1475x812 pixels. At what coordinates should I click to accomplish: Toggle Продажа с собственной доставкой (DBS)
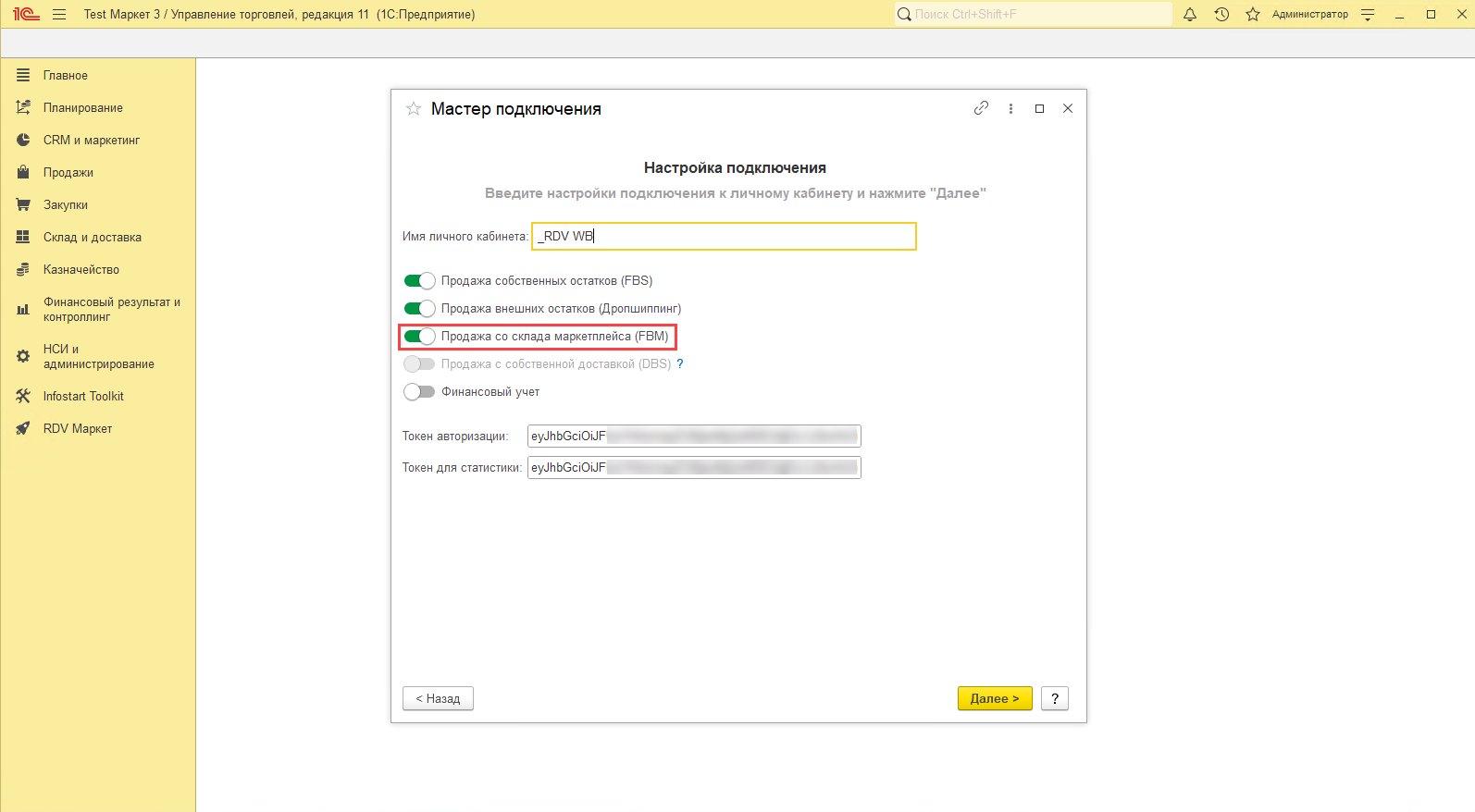419,363
